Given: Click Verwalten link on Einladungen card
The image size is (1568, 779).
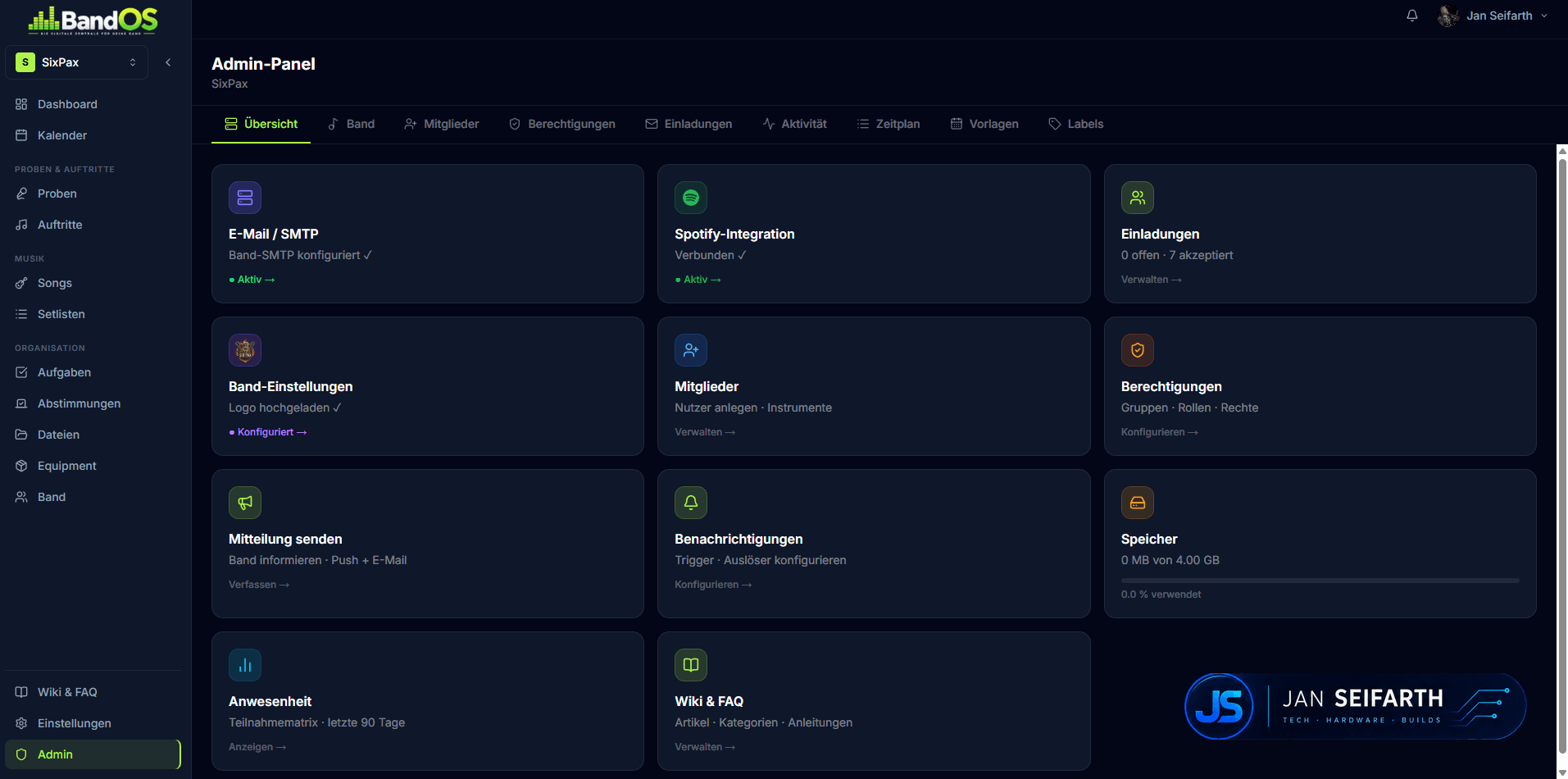Looking at the screenshot, I should coord(1152,280).
